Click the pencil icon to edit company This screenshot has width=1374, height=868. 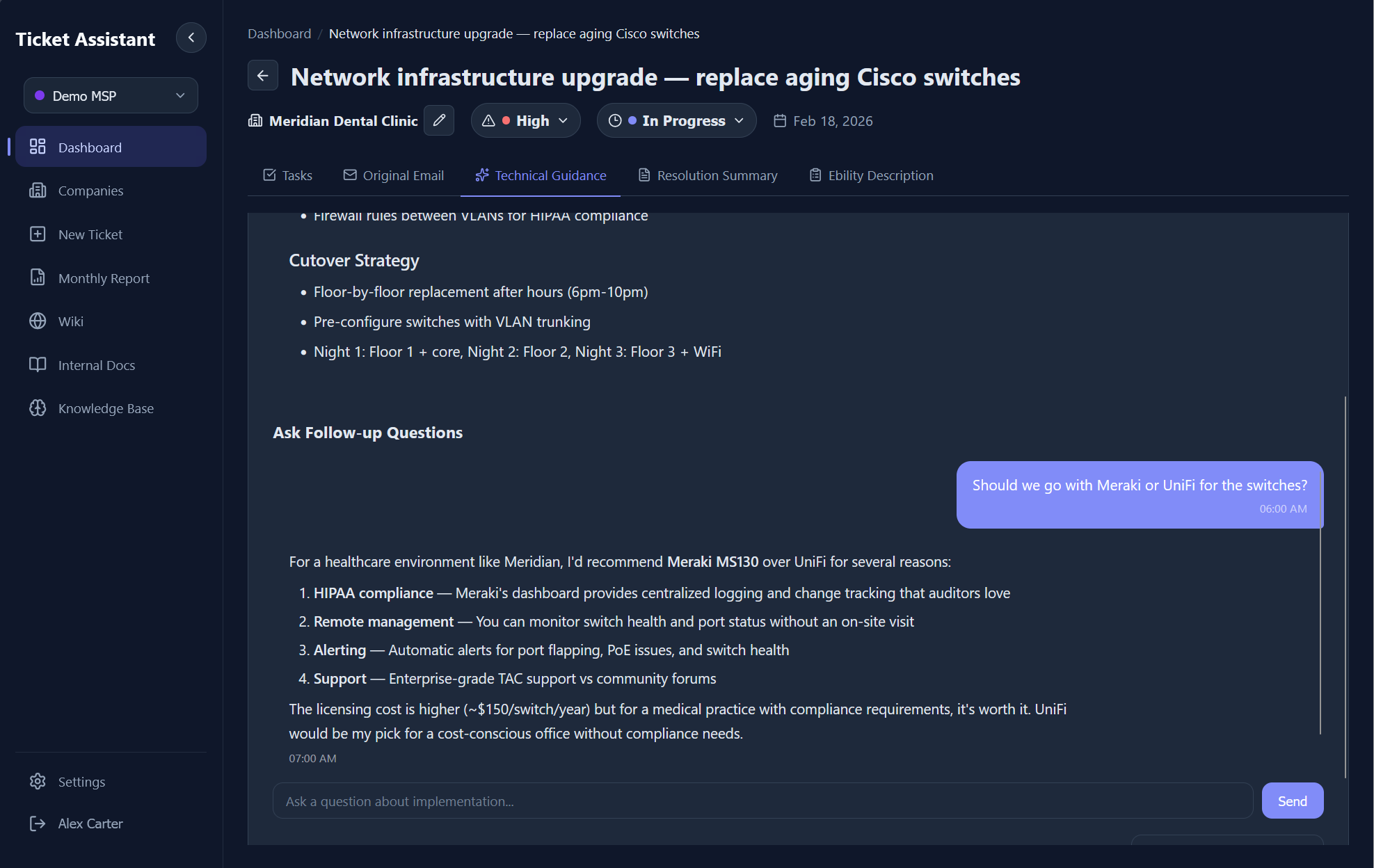pos(439,120)
